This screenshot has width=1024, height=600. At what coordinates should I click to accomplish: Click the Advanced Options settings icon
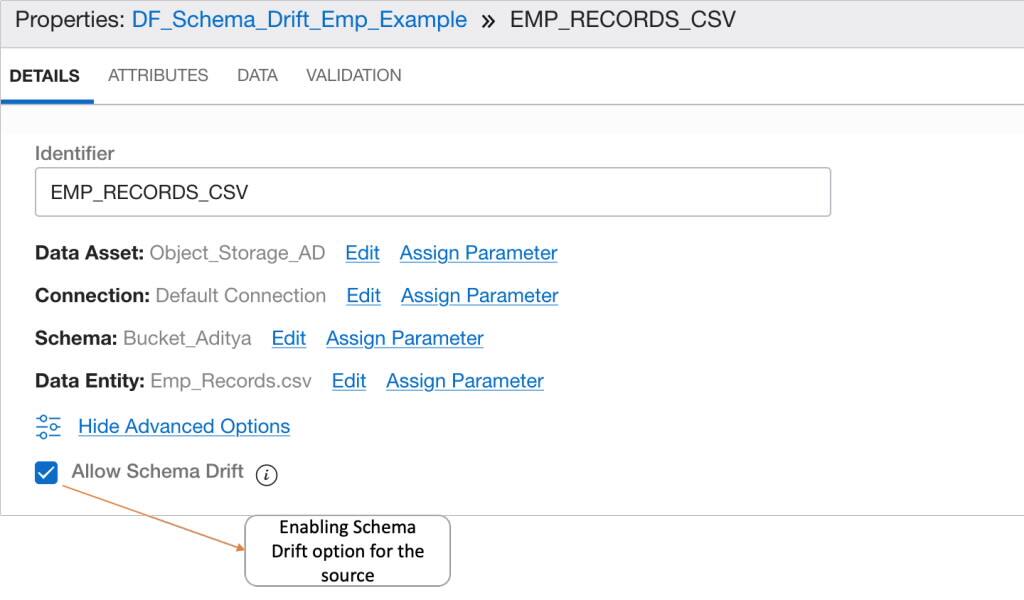(46, 426)
